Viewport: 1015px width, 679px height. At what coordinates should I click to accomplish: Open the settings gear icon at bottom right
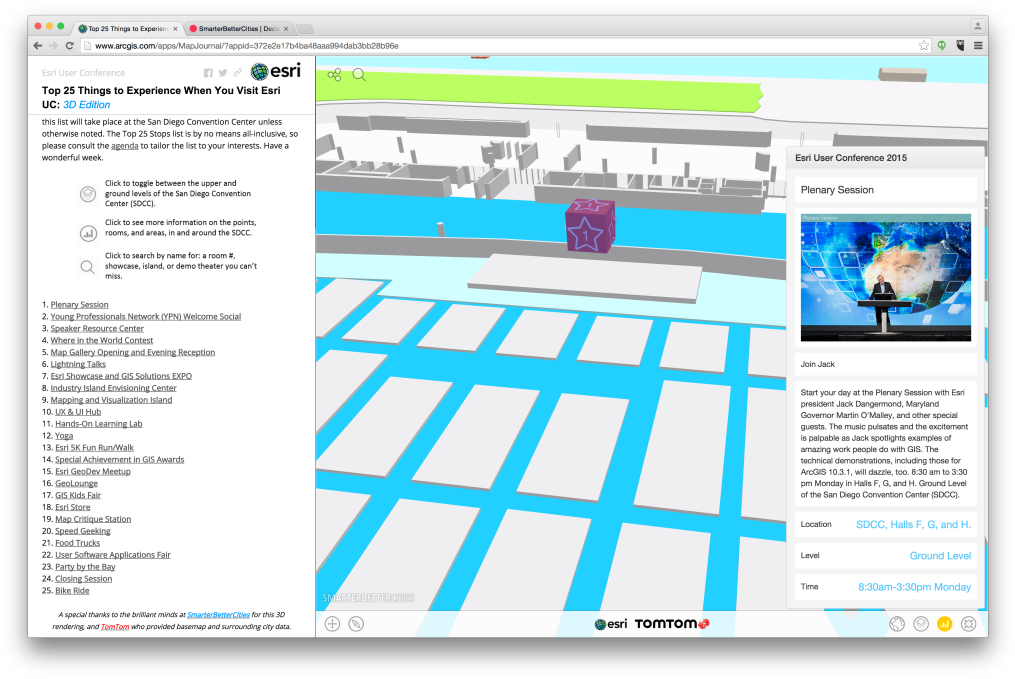968,624
